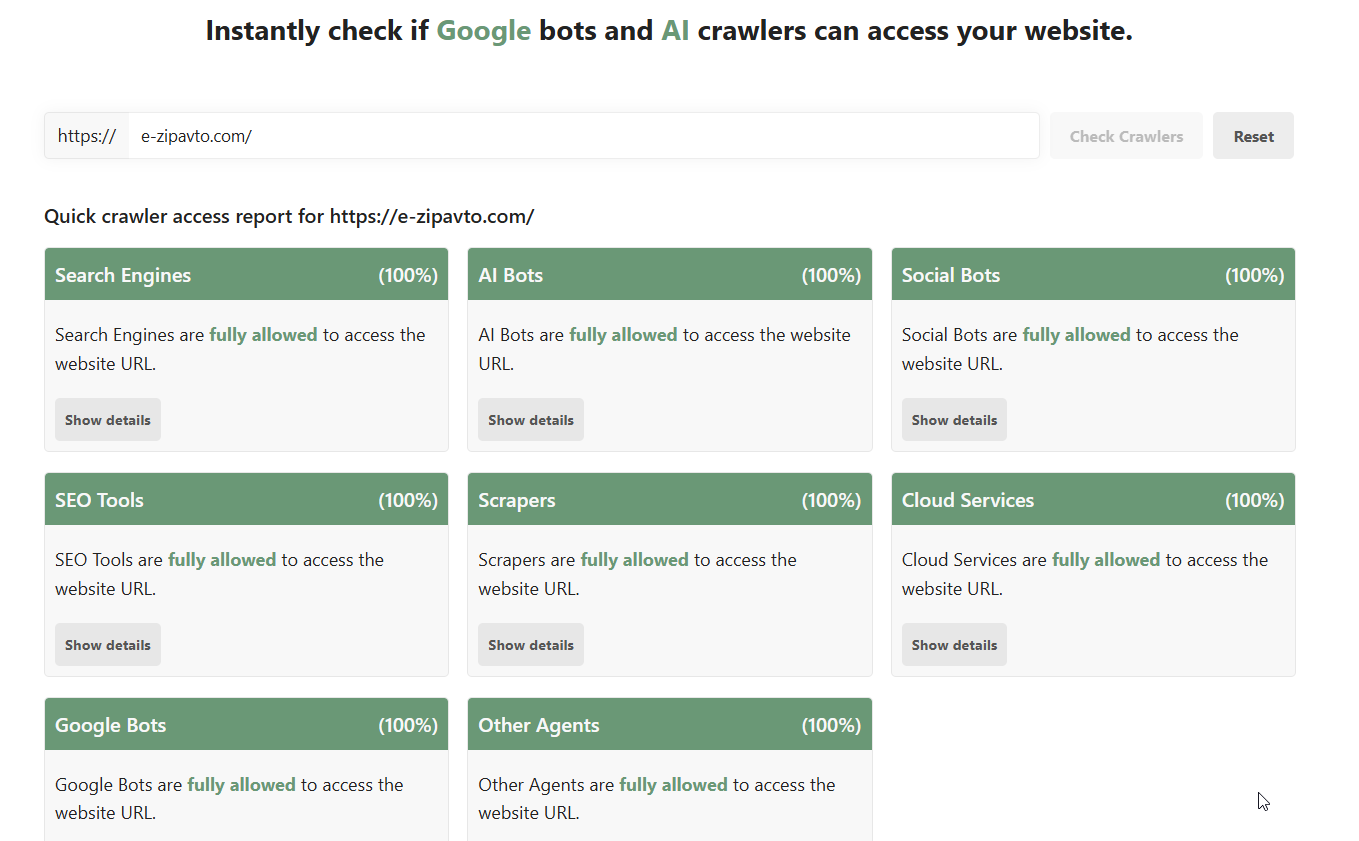Expand SEO Tools details
This screenshot has width=1359, height=841.
[108, 645]
